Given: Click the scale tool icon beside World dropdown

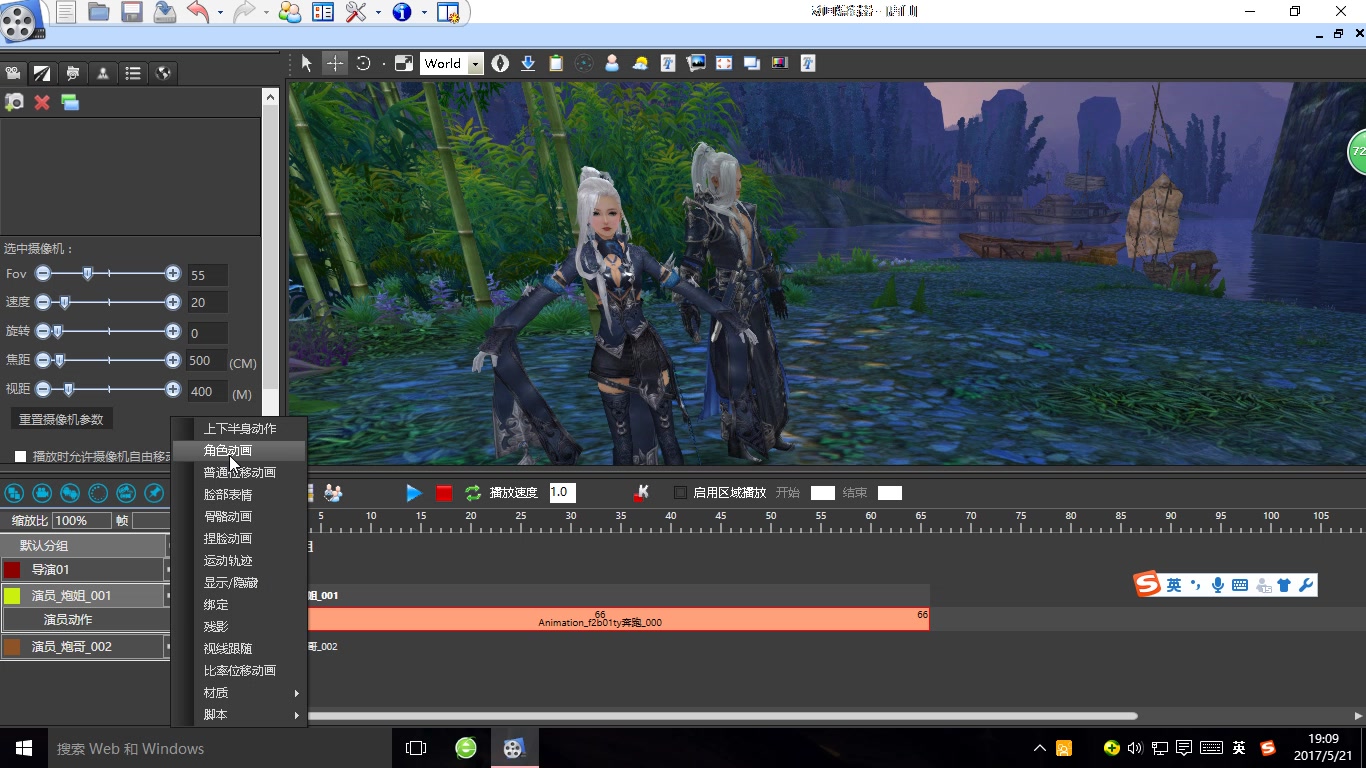Looking at the screenshot, I should pyautogui.click(x=404, y=63).
